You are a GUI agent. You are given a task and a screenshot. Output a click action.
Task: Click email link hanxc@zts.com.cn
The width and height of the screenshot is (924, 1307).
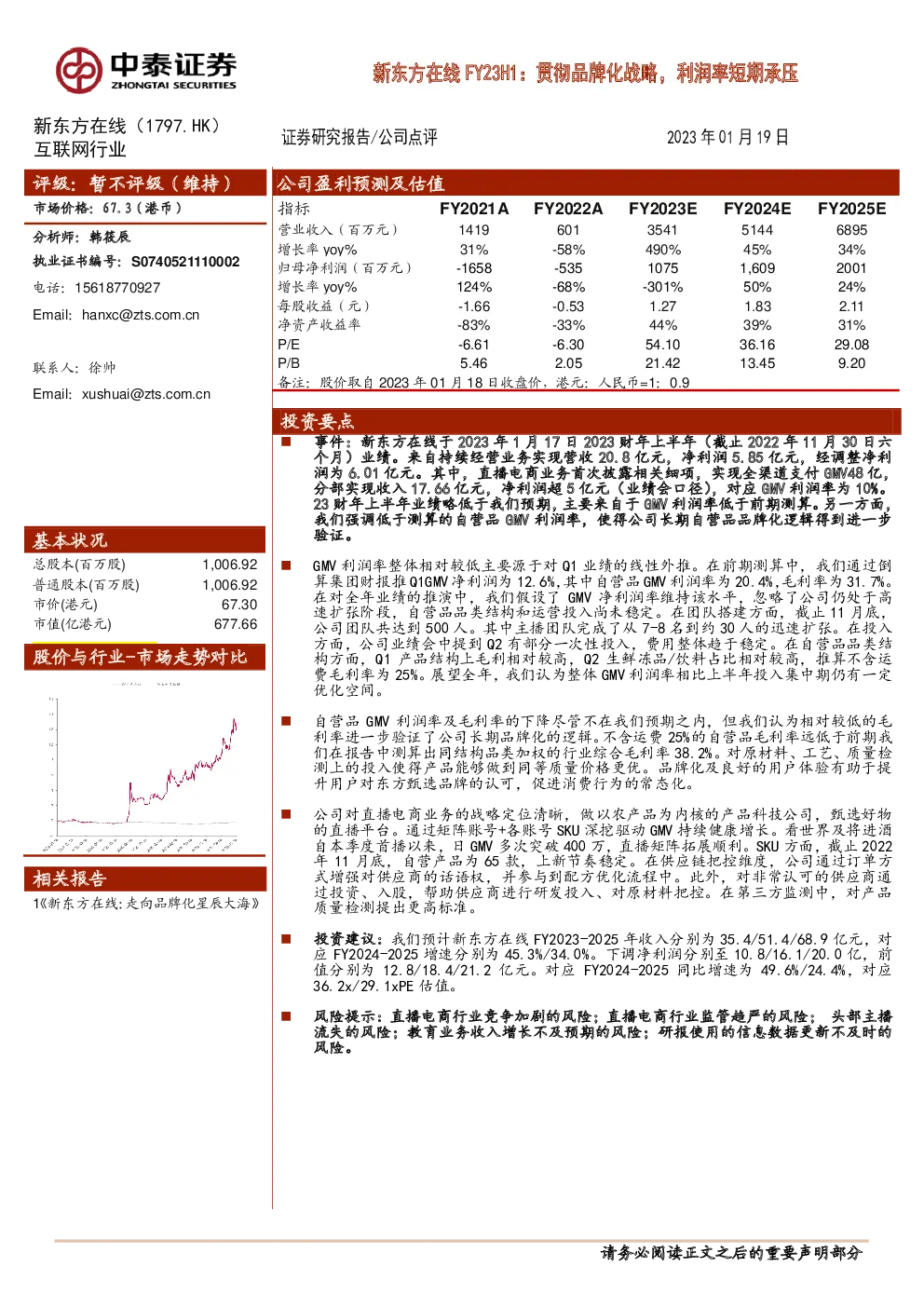point(141,315)
